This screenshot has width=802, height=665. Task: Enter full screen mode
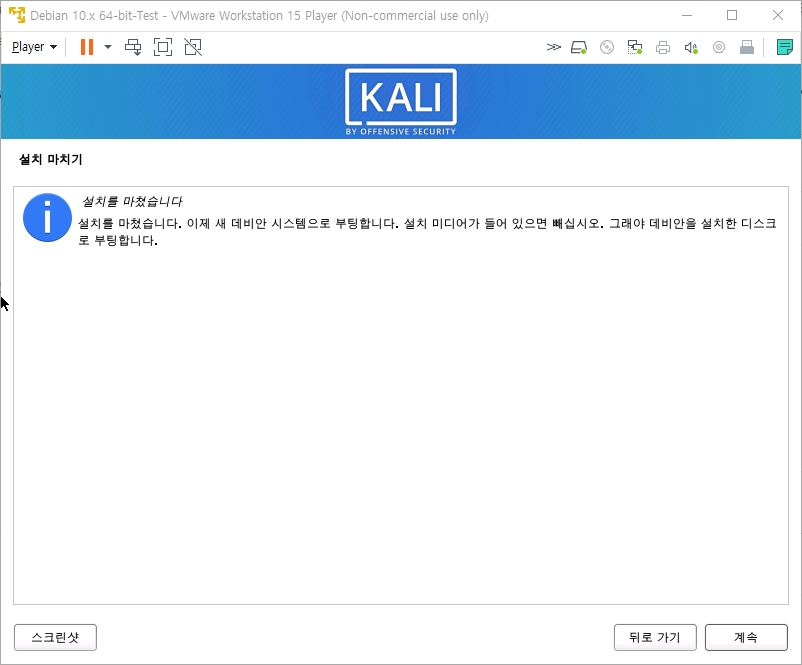(x=163, y=47)
